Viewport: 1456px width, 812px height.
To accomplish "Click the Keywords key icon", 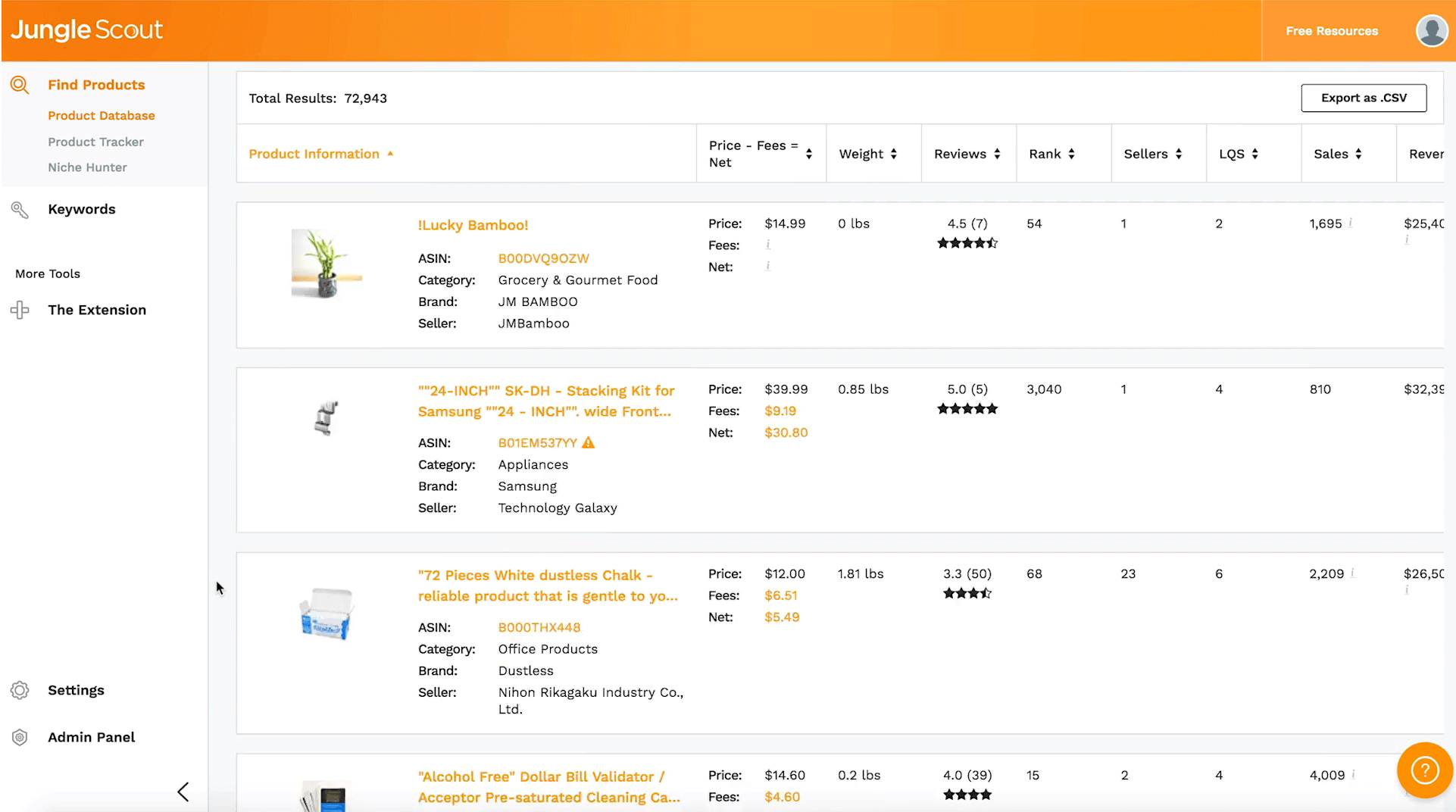I will click(x=20, y=210).
